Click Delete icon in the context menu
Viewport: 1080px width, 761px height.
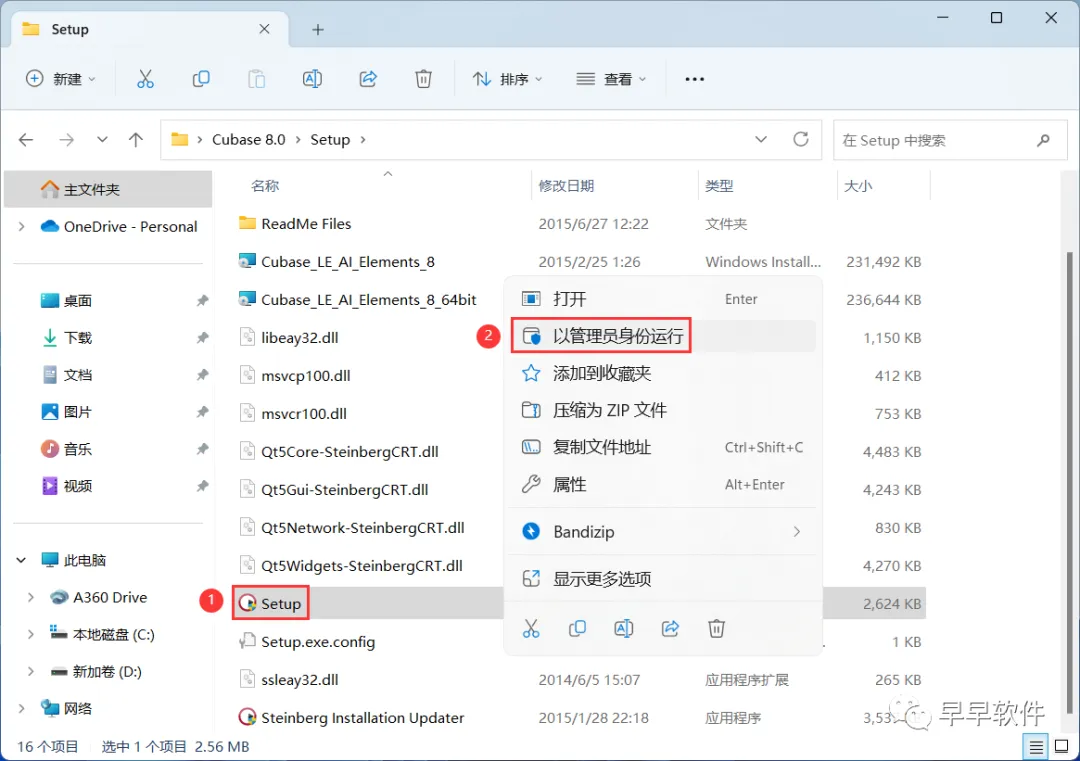click(716, 628)
